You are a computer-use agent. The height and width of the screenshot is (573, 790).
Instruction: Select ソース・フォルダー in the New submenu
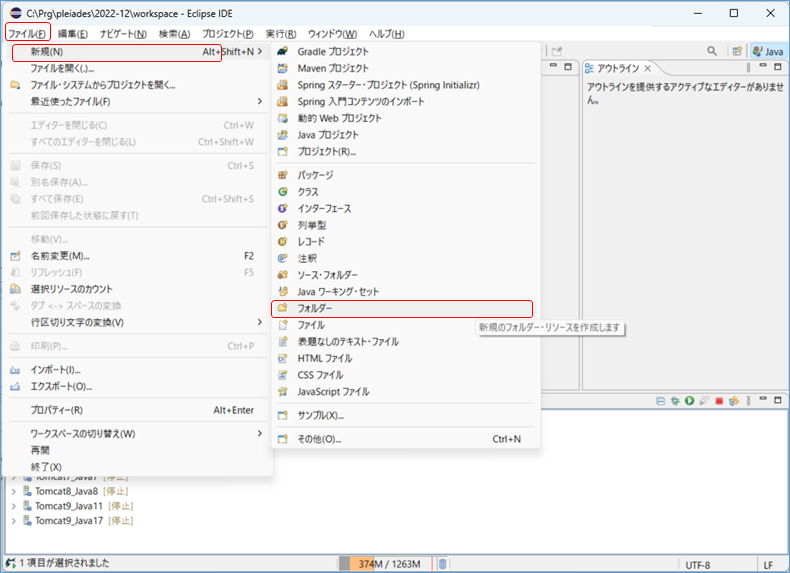405,275
